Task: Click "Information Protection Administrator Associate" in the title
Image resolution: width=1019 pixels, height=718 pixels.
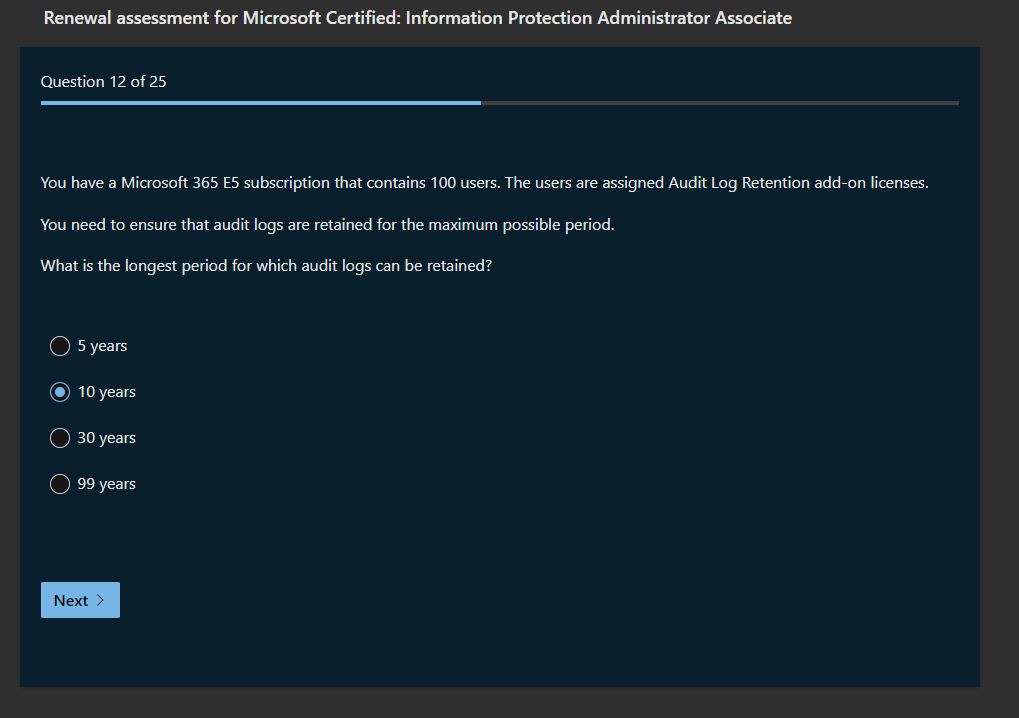Action: pos(598,18)
